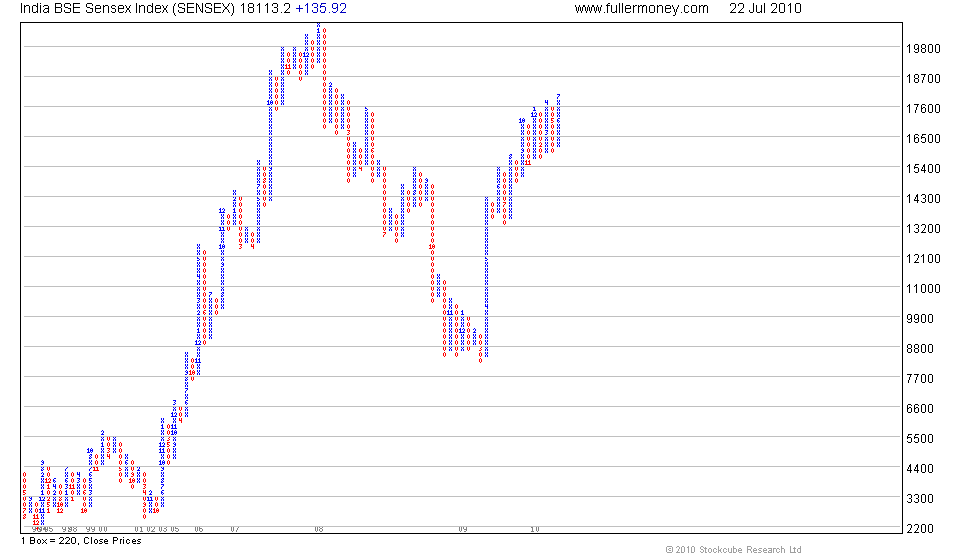980x560 pixels.
Task: Click the 2010 Stockcube Research Ltd copyright text
Action: click(x=733, y=550)
